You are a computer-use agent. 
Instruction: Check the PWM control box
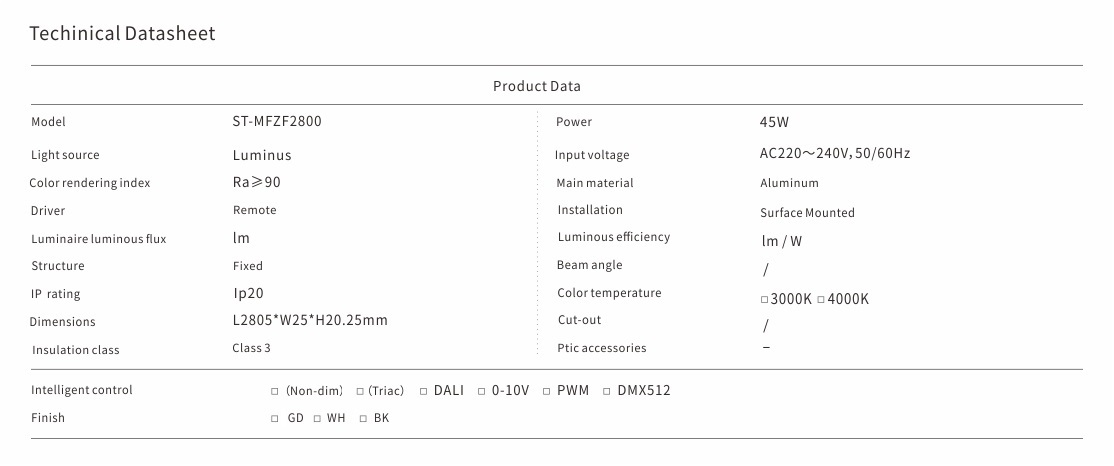(546, 391)
